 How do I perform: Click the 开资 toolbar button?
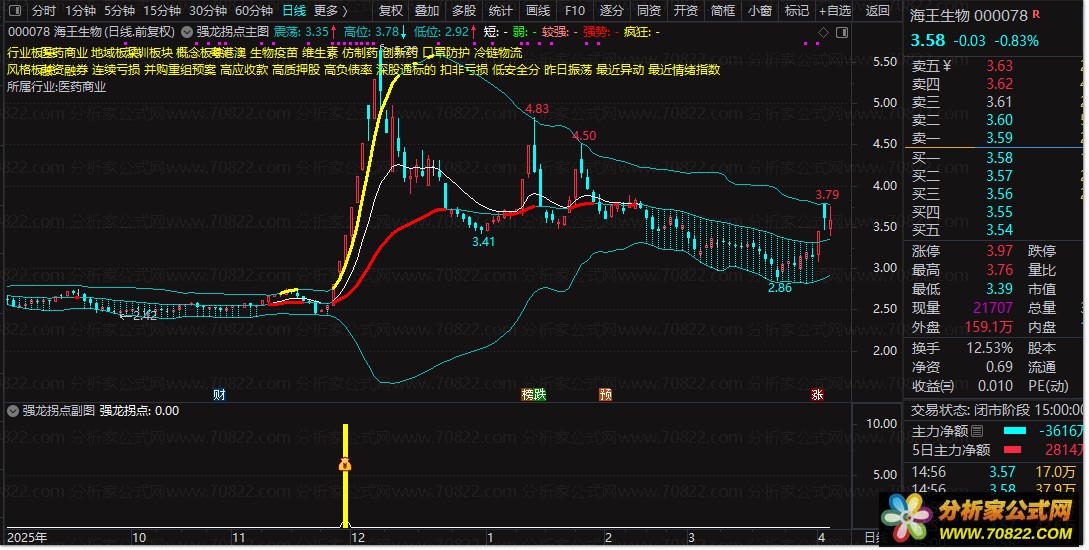coord(685,10)
